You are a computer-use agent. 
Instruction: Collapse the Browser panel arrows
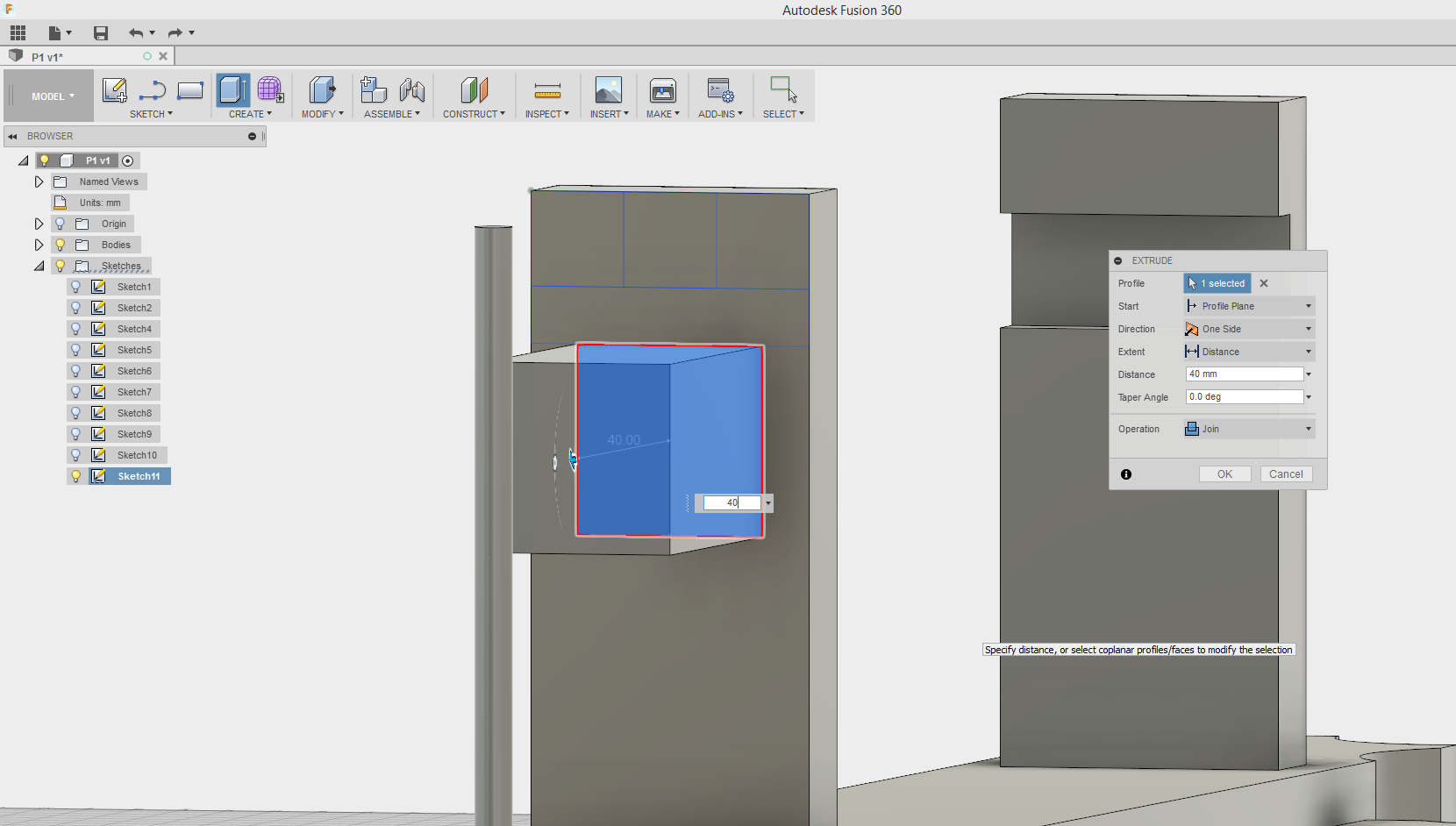[x=12, y=136]
